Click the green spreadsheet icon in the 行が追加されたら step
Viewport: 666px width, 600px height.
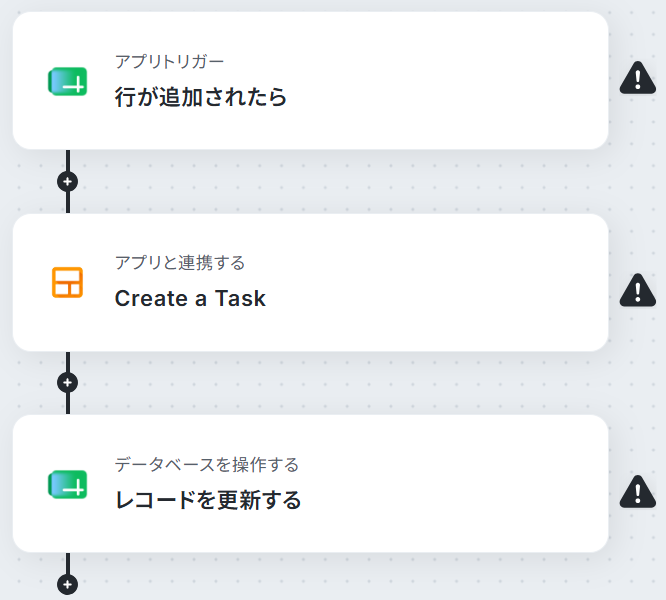[68, 81]
